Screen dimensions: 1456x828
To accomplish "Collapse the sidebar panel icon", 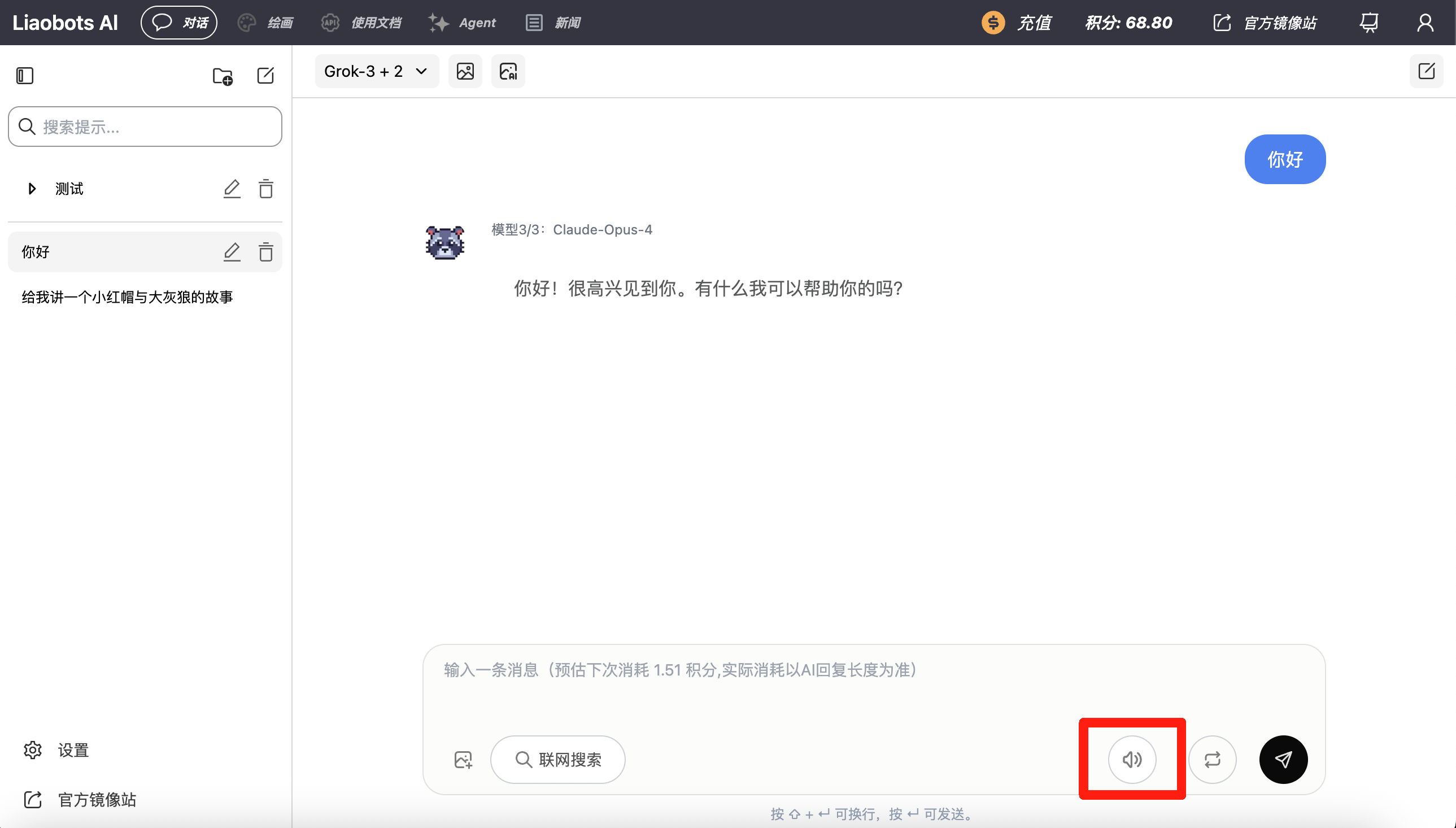I will (x=24, y=76).
